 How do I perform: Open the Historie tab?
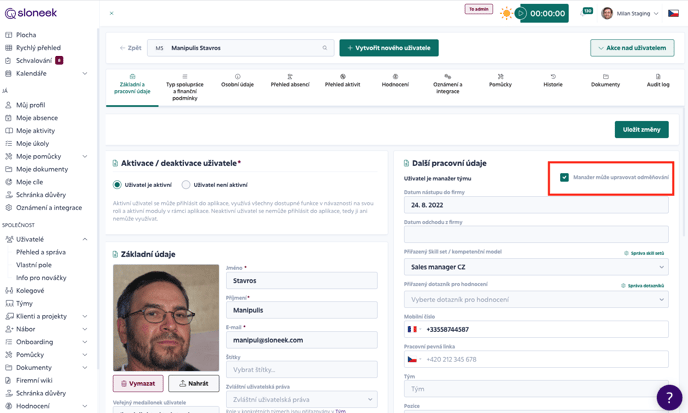pyautogui.click(x=553, y=80)
